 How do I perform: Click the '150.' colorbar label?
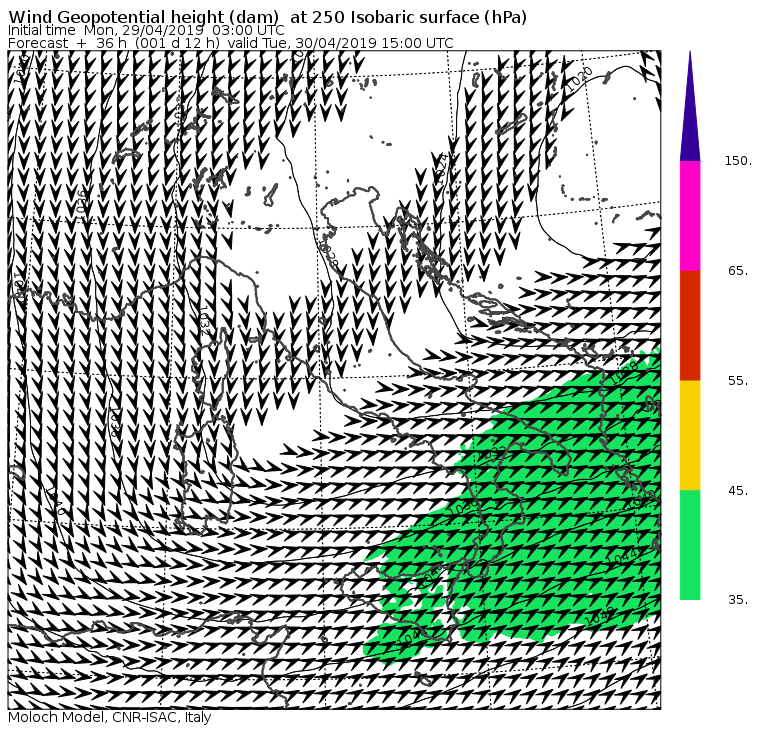[x=738, y=161]
